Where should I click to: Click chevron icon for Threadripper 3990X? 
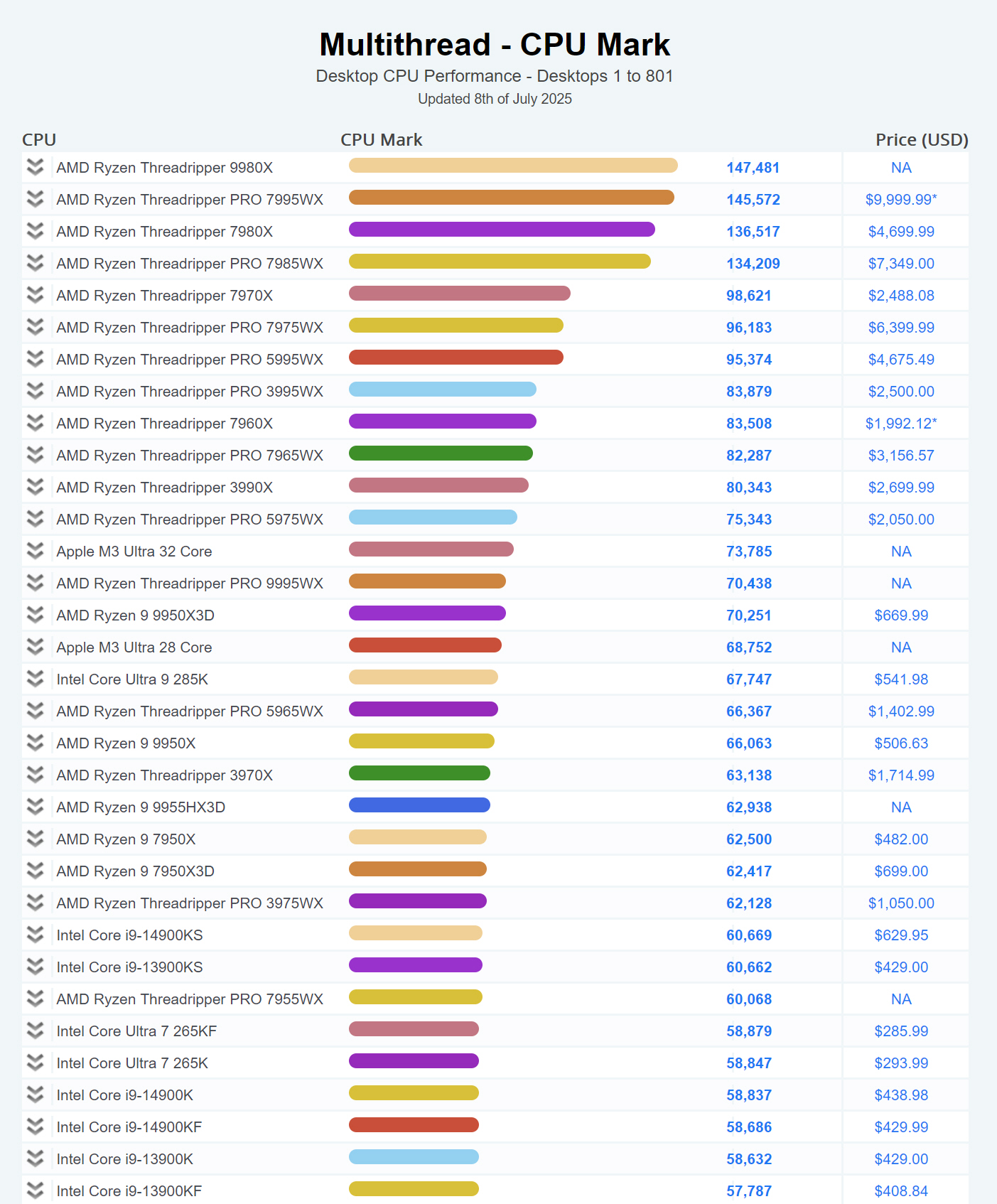point(35,488)
